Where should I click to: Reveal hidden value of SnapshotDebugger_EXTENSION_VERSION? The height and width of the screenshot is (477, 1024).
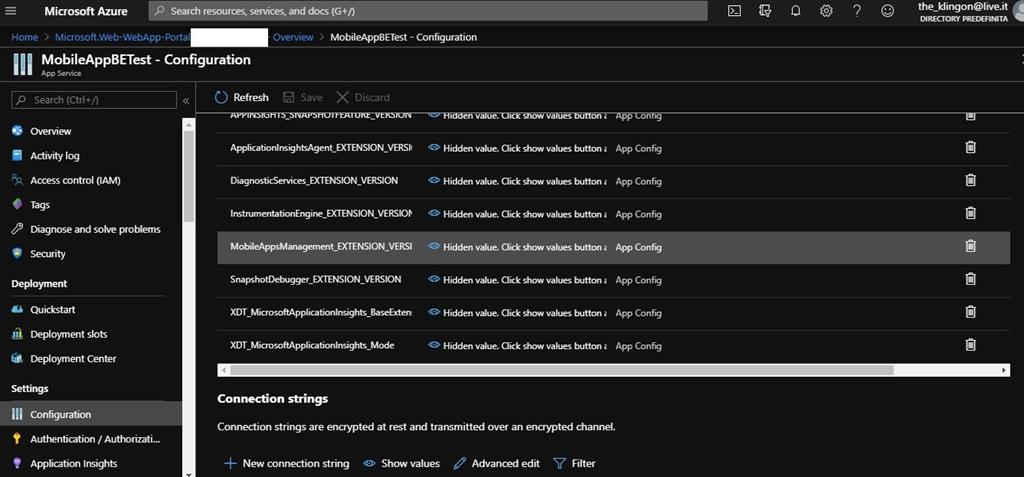click(434, 279)
